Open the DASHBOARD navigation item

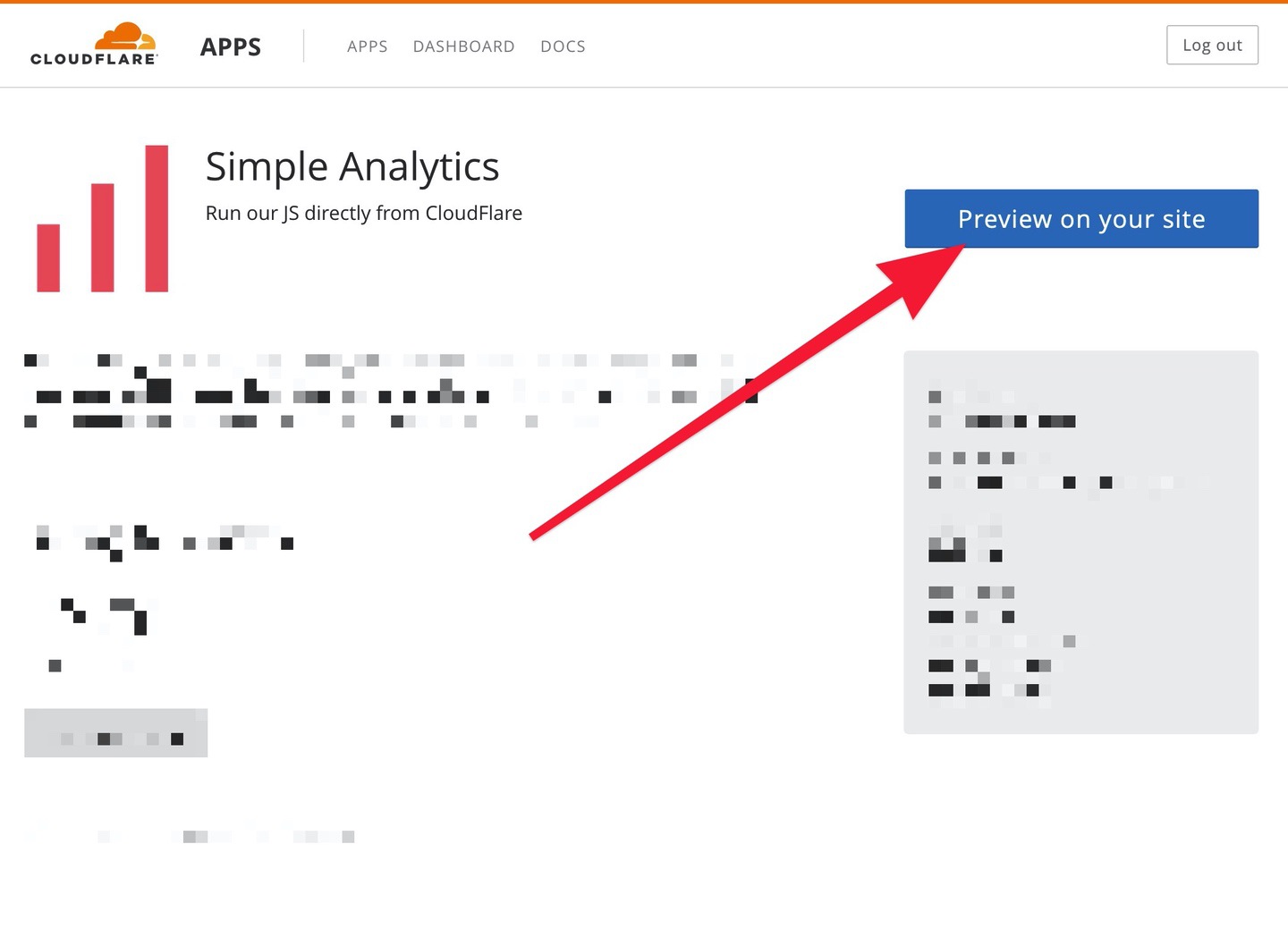point(463,46)
